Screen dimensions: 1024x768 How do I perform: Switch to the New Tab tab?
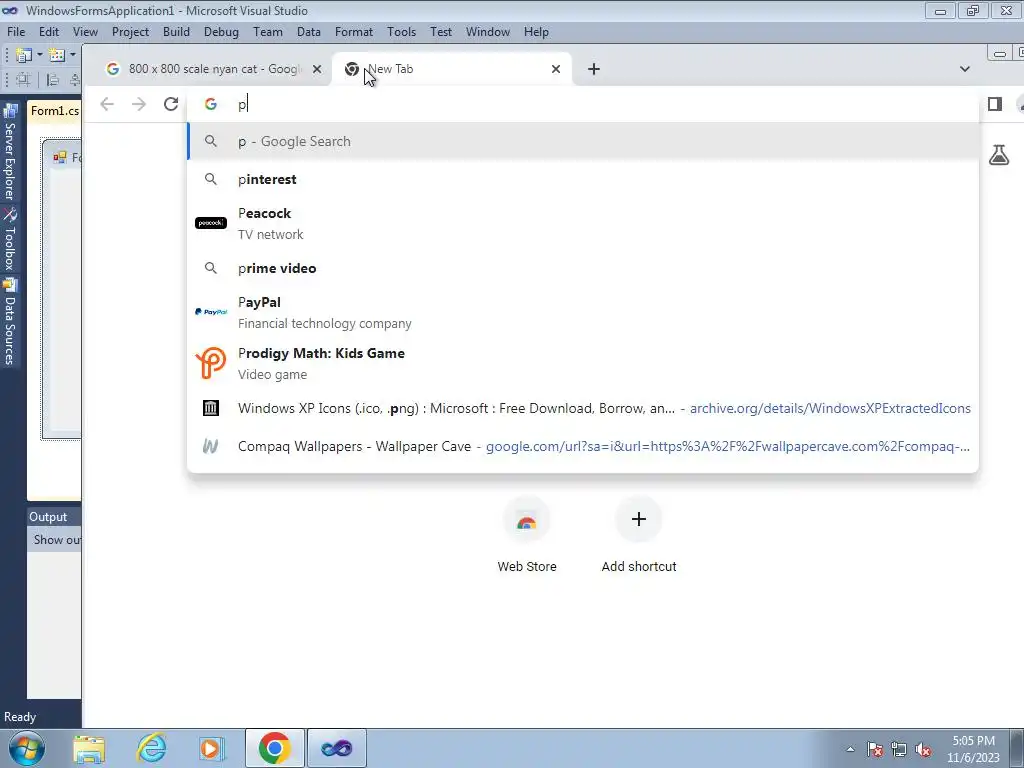pyautogui.click(x=451, y=69)
